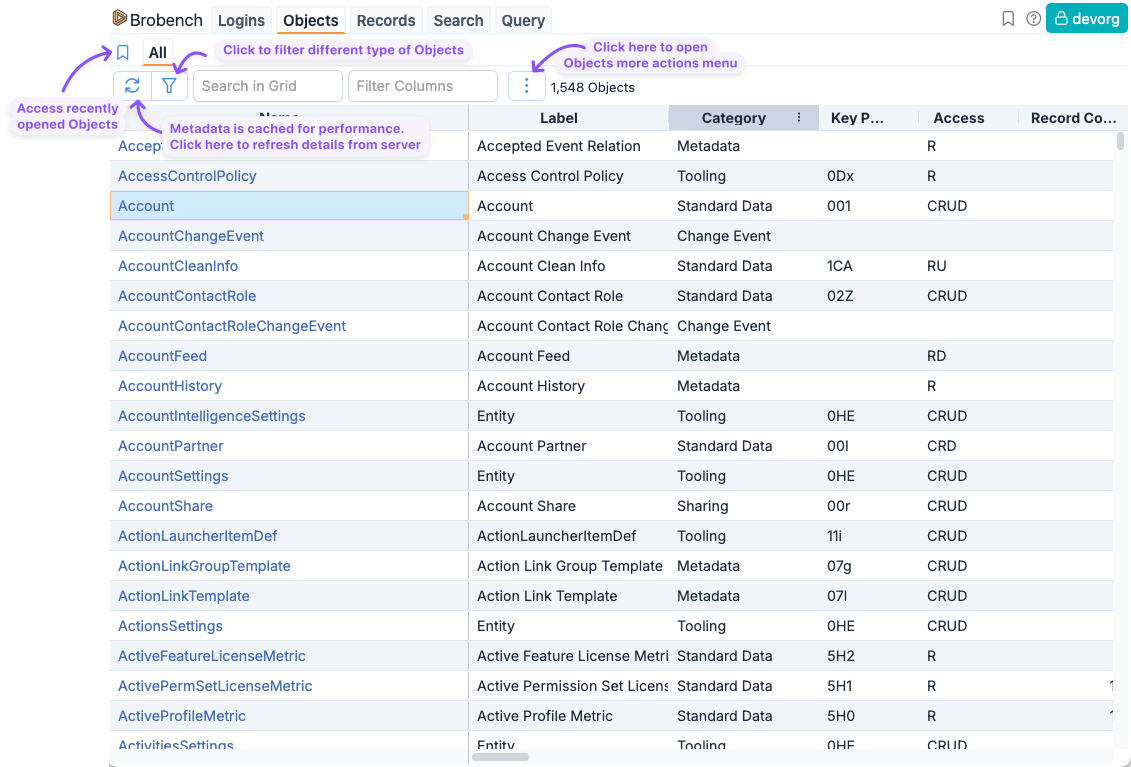Select the 'Accepted Event Relation' label cell
1131x767 pixels.
click(x=569, y=146)
